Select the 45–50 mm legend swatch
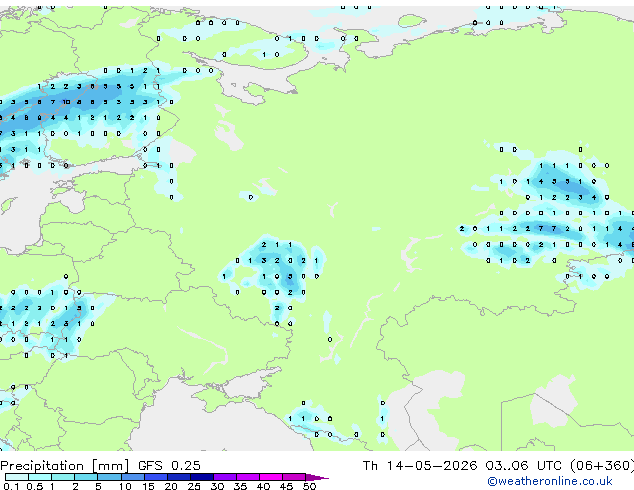 tap(294, 477)
